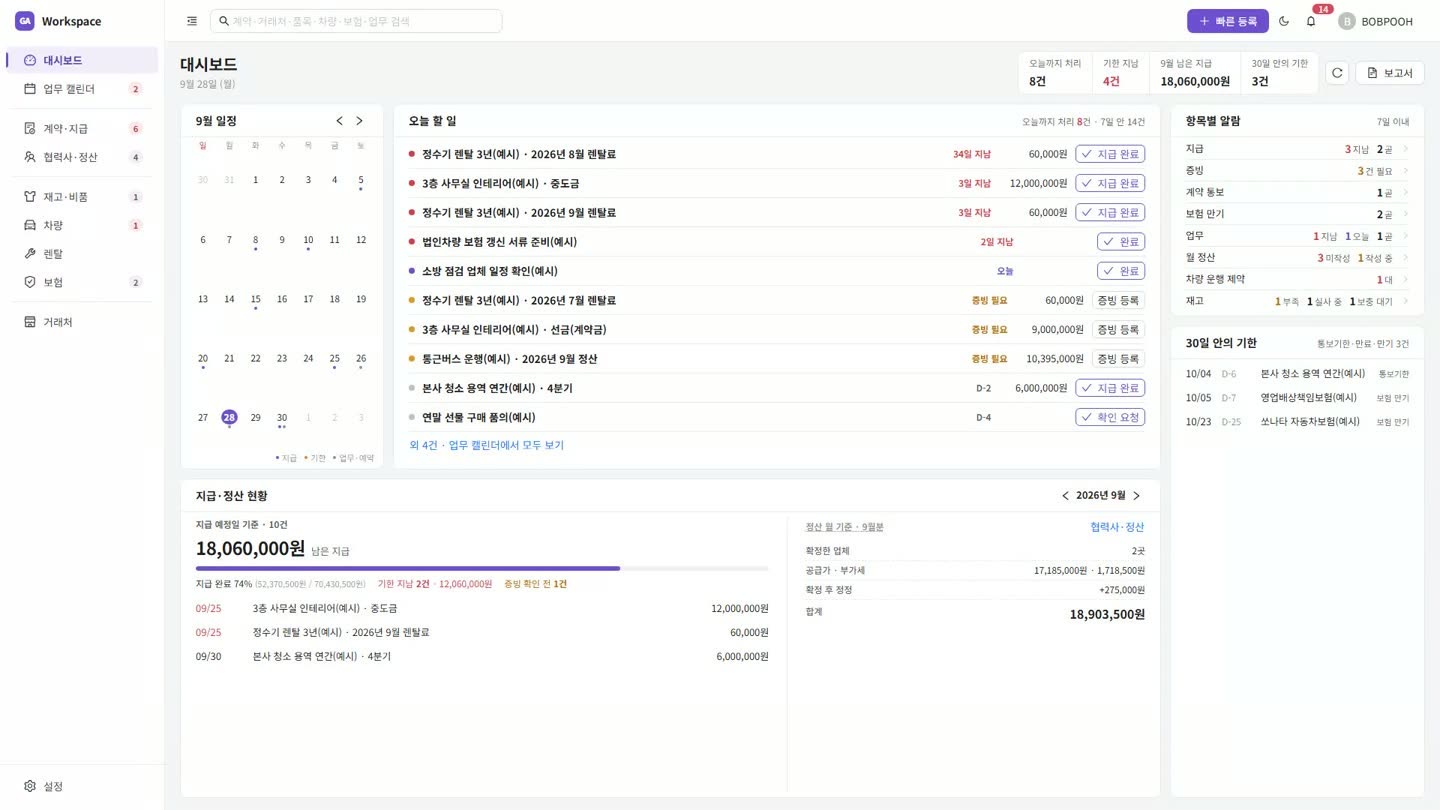
Task: Mark 3층 사무실 인테리어 중도금 as 지급 완료
Action: [x=1110, y=183]
